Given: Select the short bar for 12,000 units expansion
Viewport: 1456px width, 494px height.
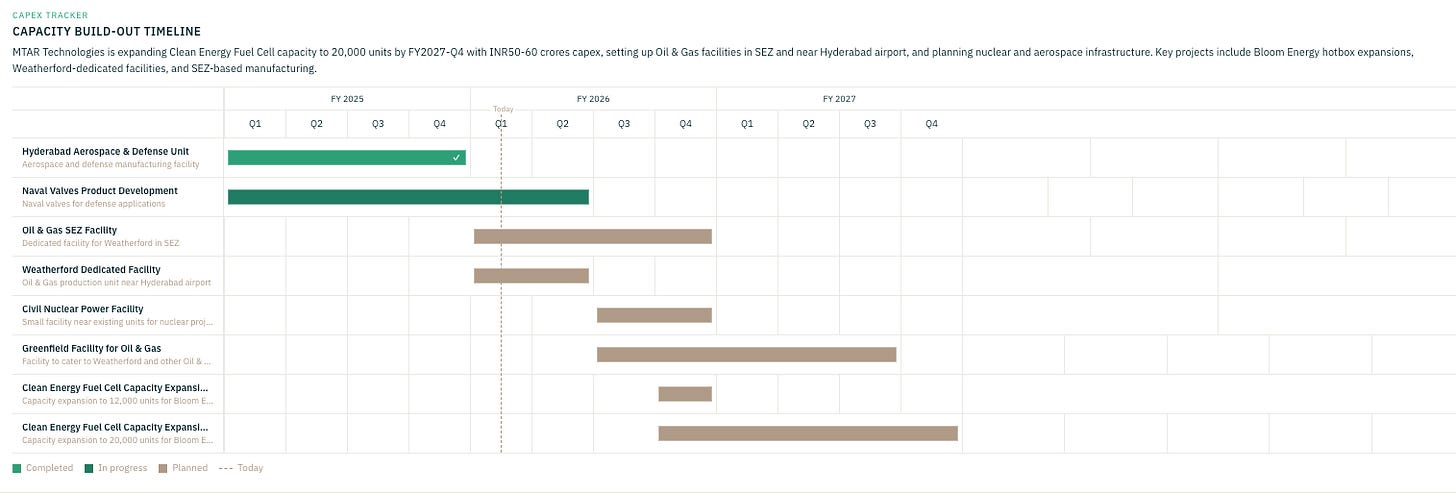Looking at the screenshot, I should (x=685, y=394).
